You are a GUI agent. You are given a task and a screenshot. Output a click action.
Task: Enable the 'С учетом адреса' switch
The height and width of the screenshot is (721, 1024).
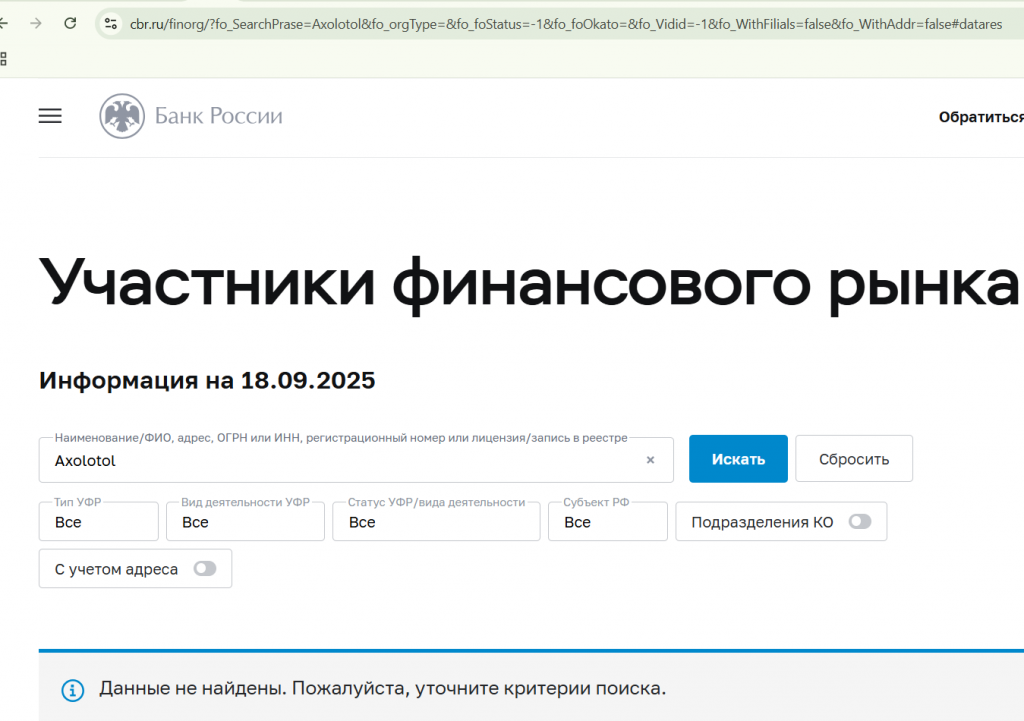click(x=205, y=569)
